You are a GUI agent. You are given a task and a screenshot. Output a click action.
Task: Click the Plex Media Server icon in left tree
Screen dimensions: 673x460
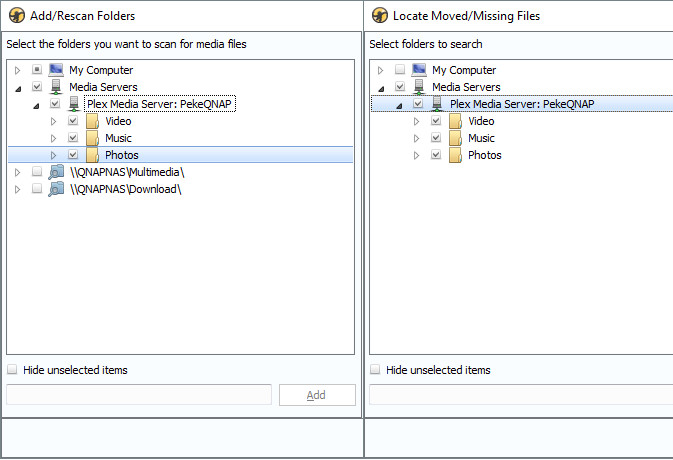[x=75, y=104]
